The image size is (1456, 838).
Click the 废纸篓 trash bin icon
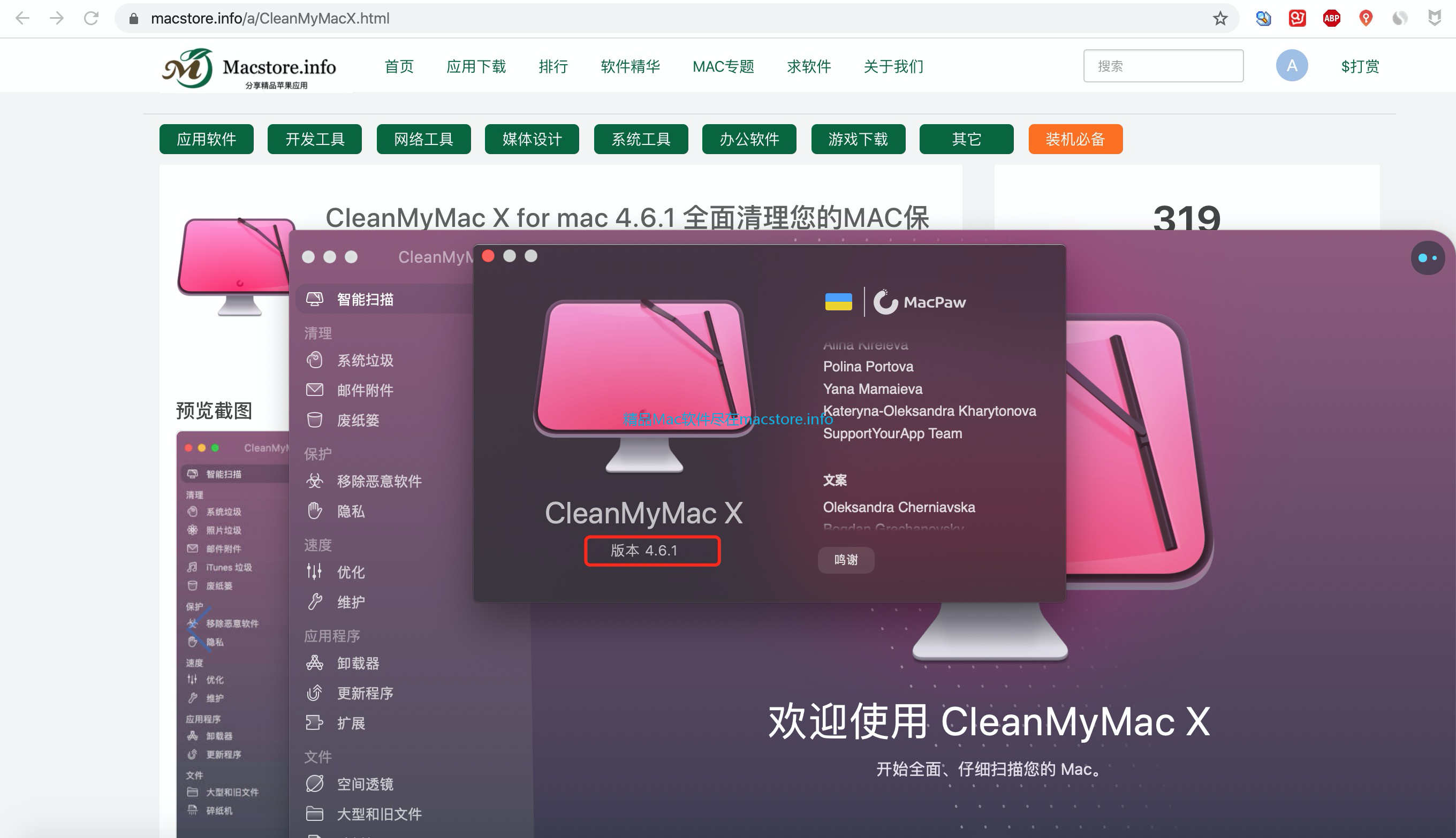[314, 420]
